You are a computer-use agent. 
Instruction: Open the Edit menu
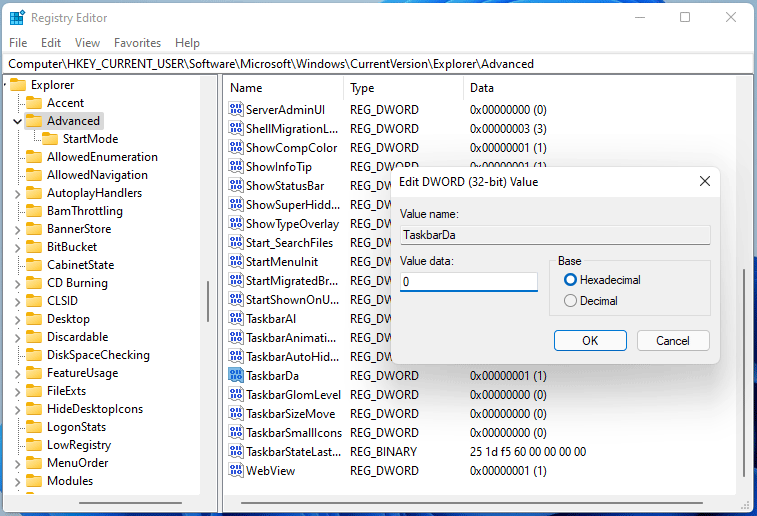(x=51, y=43)
